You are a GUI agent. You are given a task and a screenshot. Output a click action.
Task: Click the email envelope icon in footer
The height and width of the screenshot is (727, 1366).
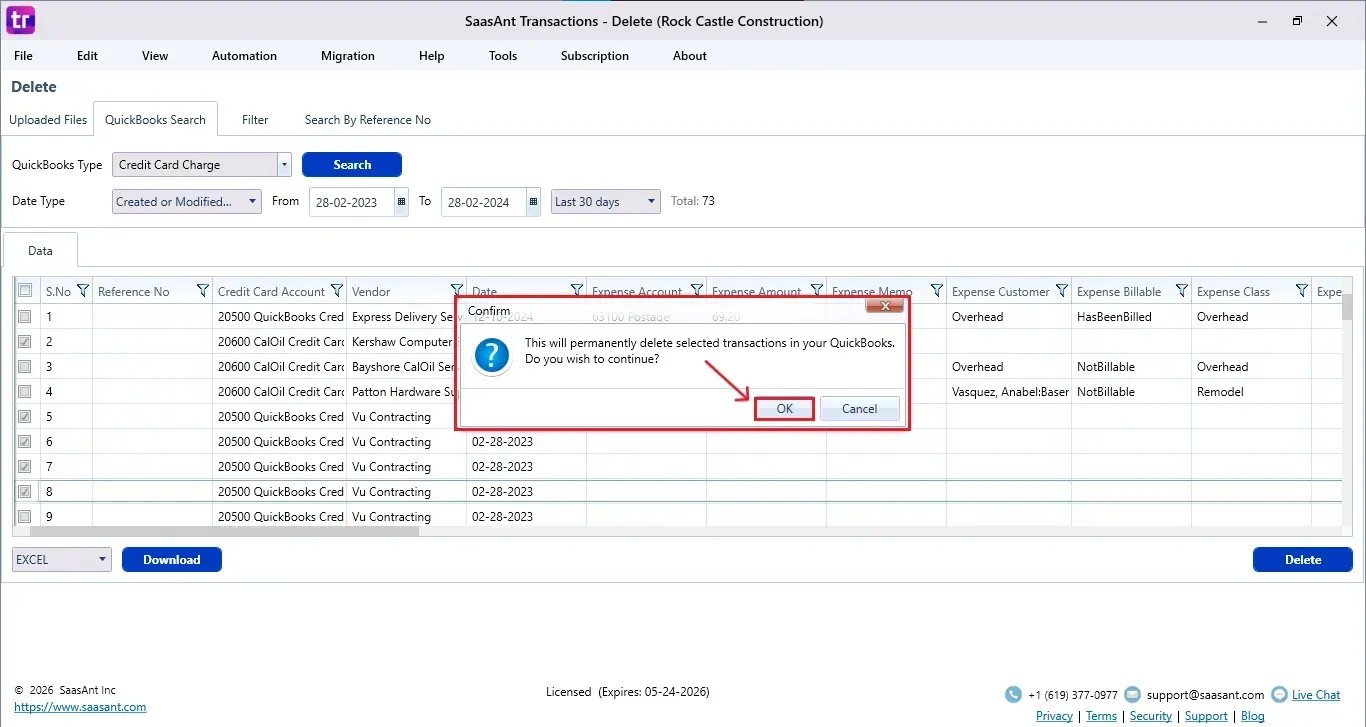tap(1132, 694)
